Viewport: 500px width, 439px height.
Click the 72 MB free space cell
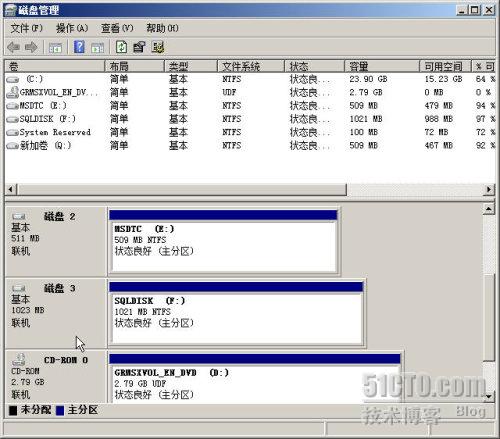point(436,132)
